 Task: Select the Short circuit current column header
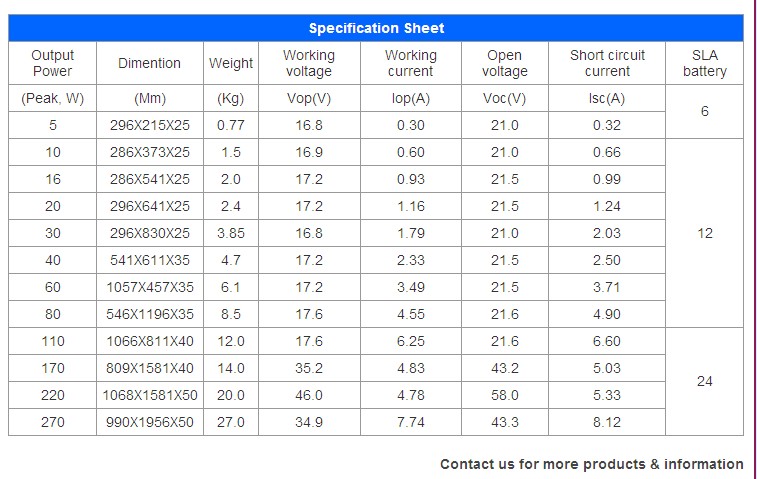[x=607, y=63]
